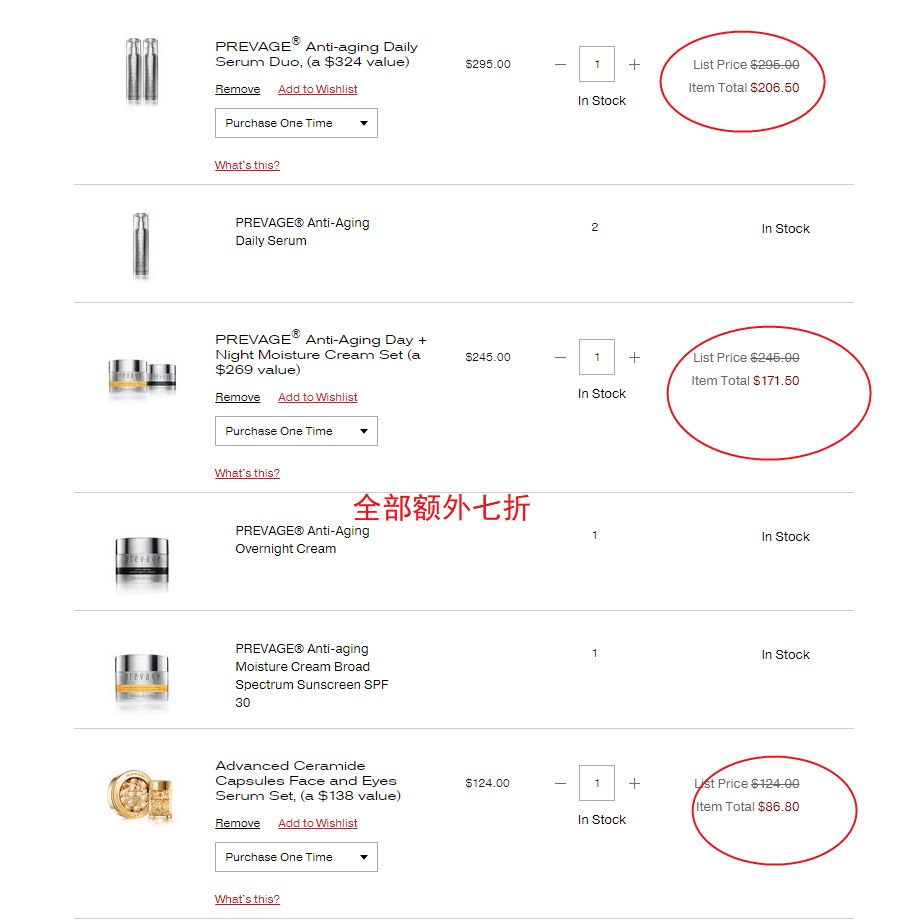Screen dimensions: 904x922
Task: Select the quantity input field for the Serum Duo
Action: (597, 63)
